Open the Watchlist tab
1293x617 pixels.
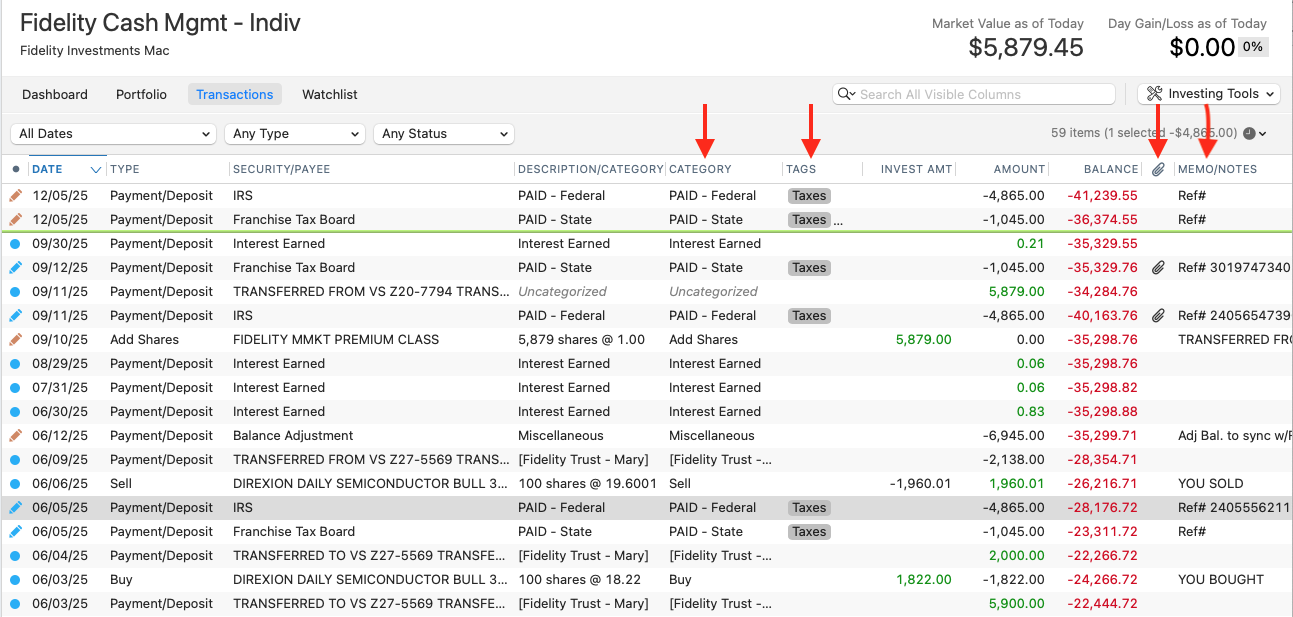pyautogui.click(x=330, y=94)
